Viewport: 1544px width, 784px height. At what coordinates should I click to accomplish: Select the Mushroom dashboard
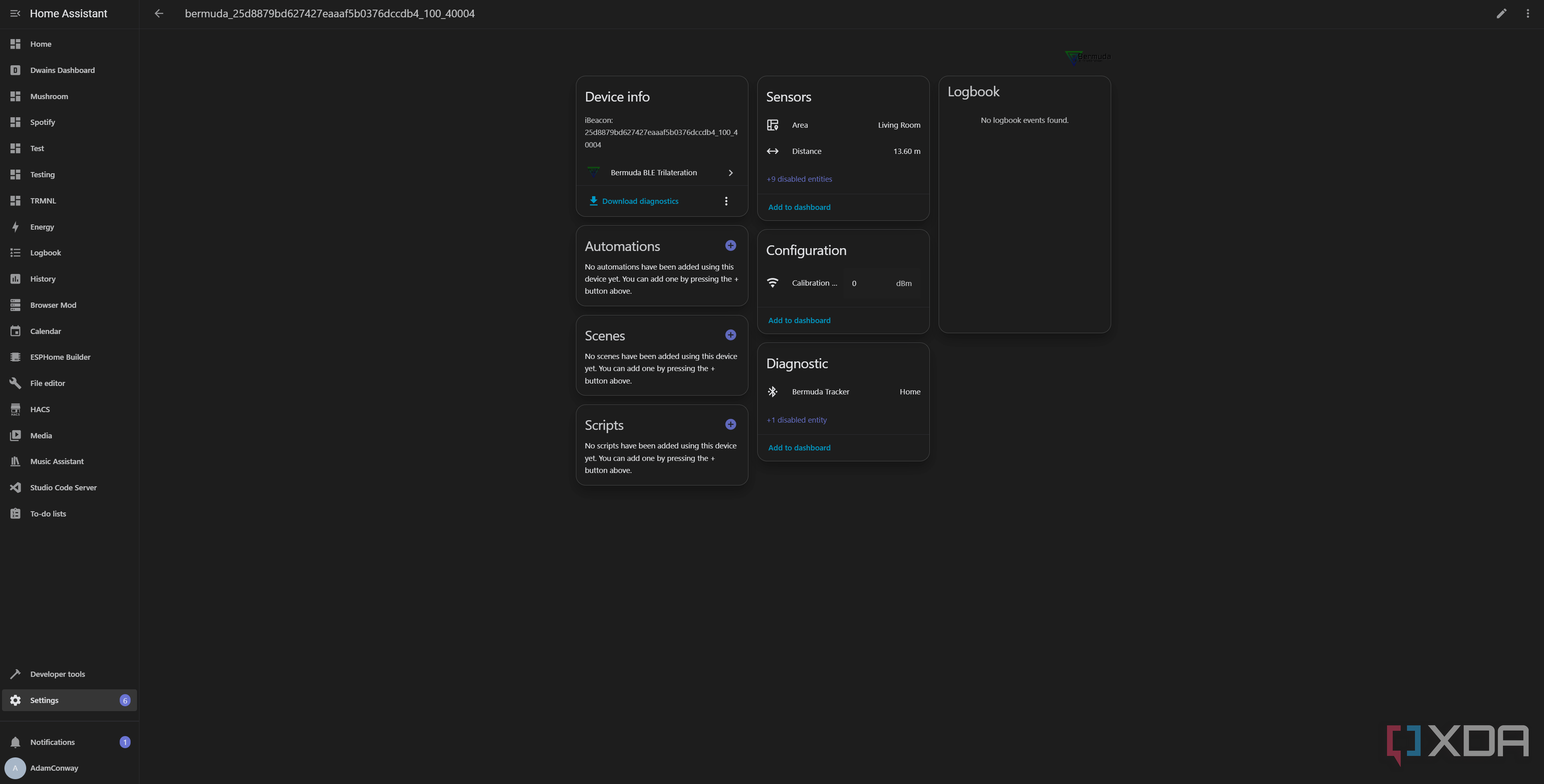point(70,96)
